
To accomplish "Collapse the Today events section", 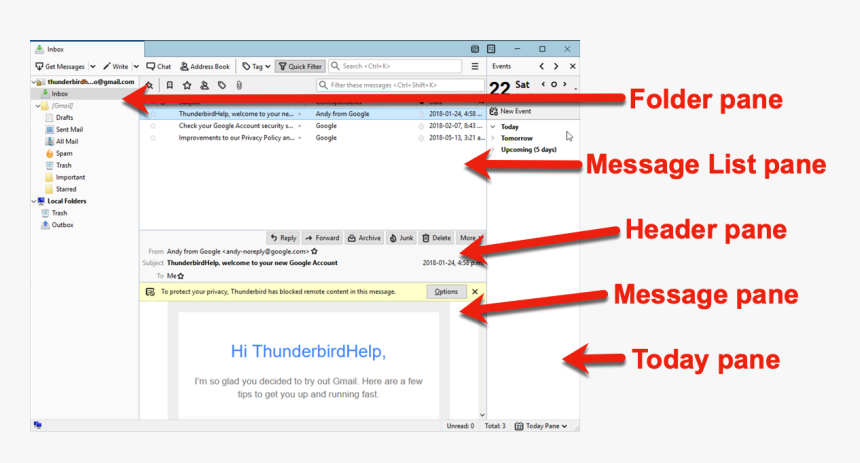I will coord(493,127).
